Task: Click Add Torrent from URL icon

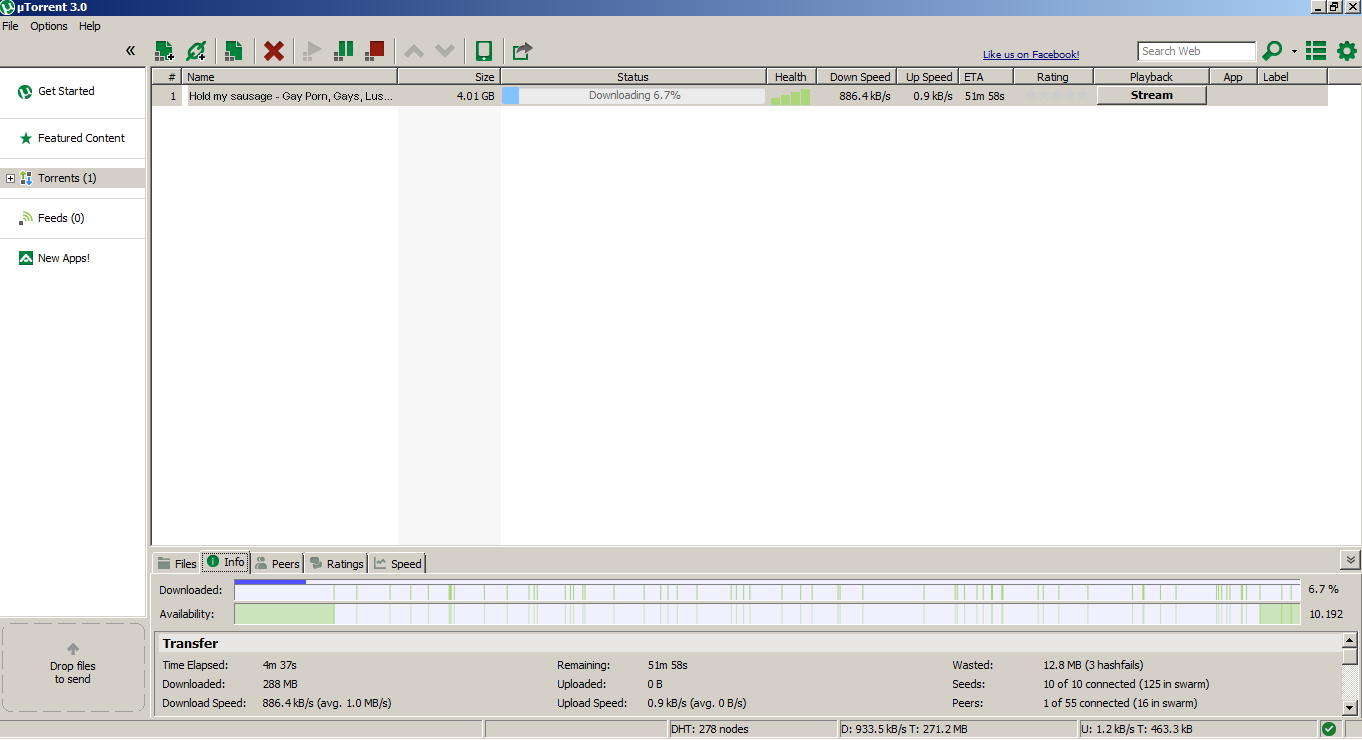Action: (x=196, y=51)
